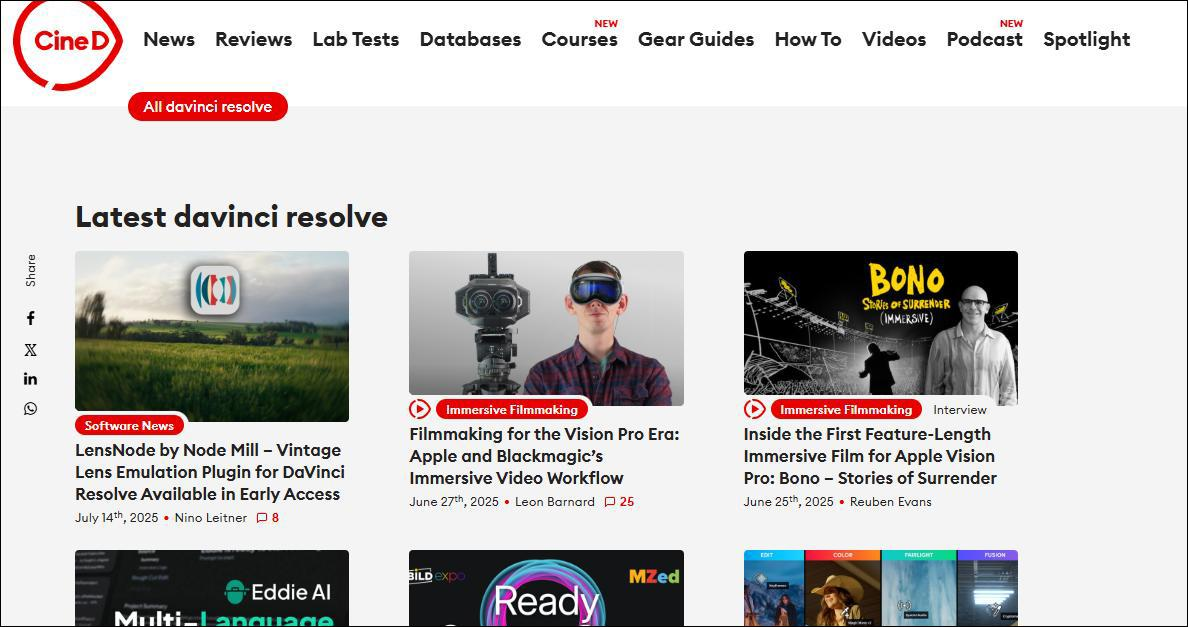
Task: Open Vision Pro headset thumbnail
Action: click(x=546, y=329)
